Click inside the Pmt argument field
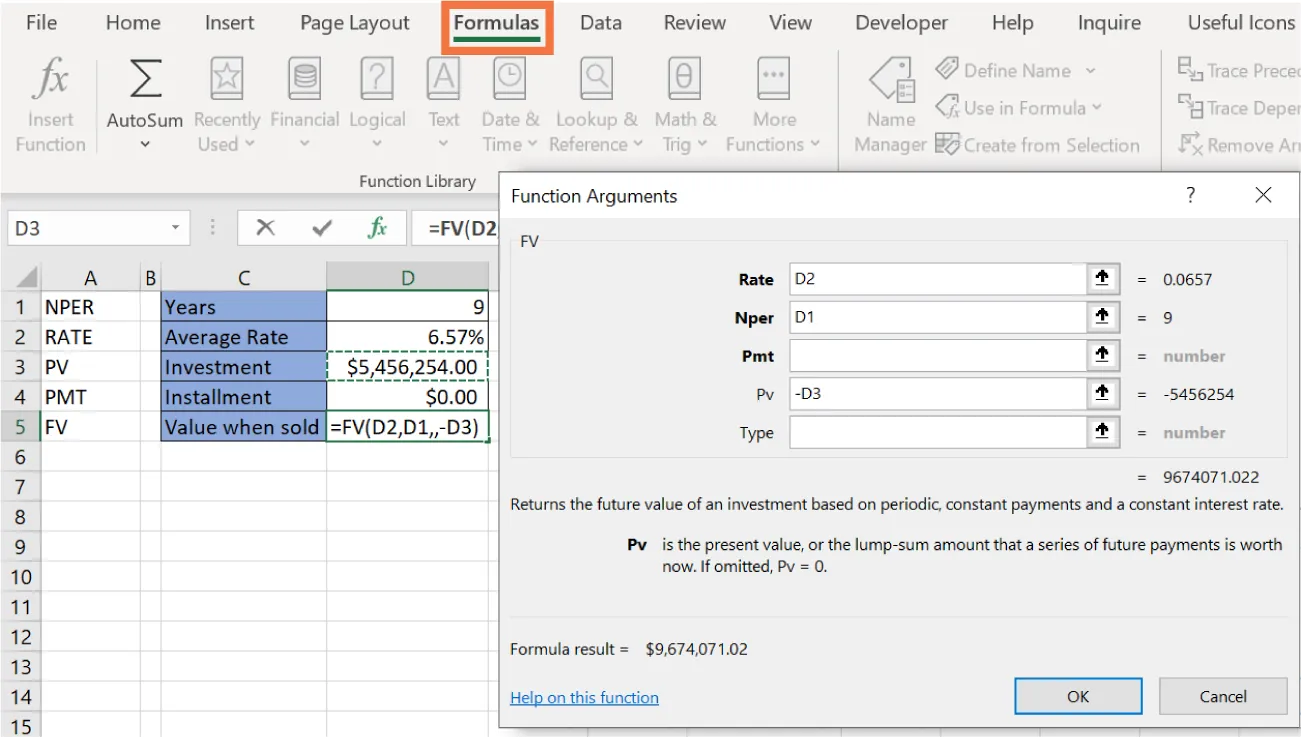The height and width of the screenshot is (737, 1301). coord(940,355)
